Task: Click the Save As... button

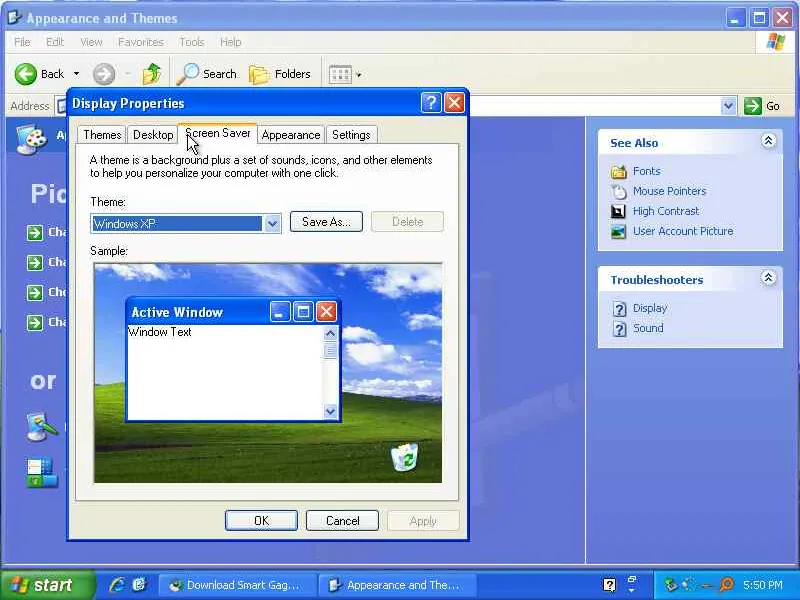Action: coord(327,222)
